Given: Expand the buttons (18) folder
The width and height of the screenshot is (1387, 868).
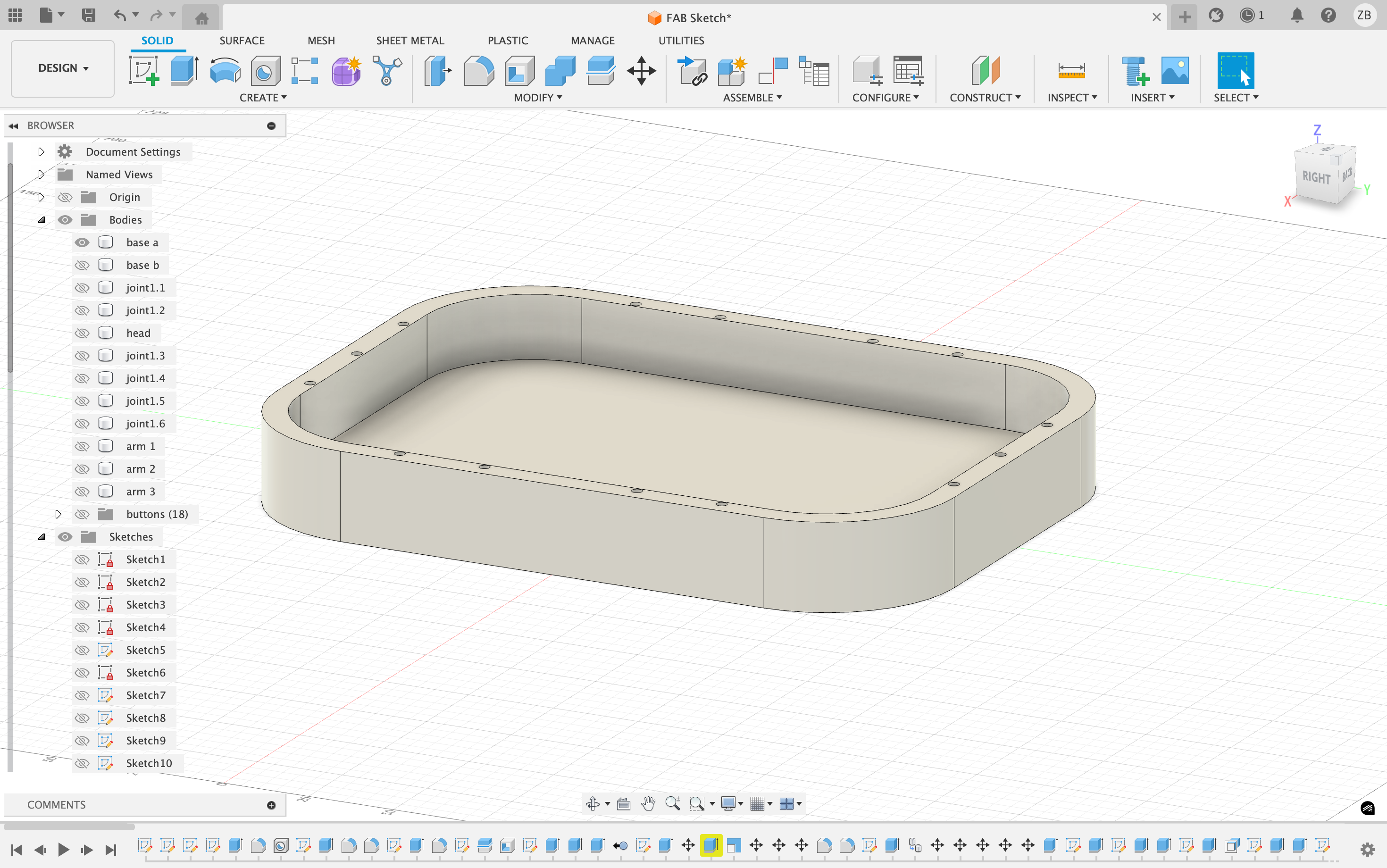Looking at the screenshot, I should (58, 514).
